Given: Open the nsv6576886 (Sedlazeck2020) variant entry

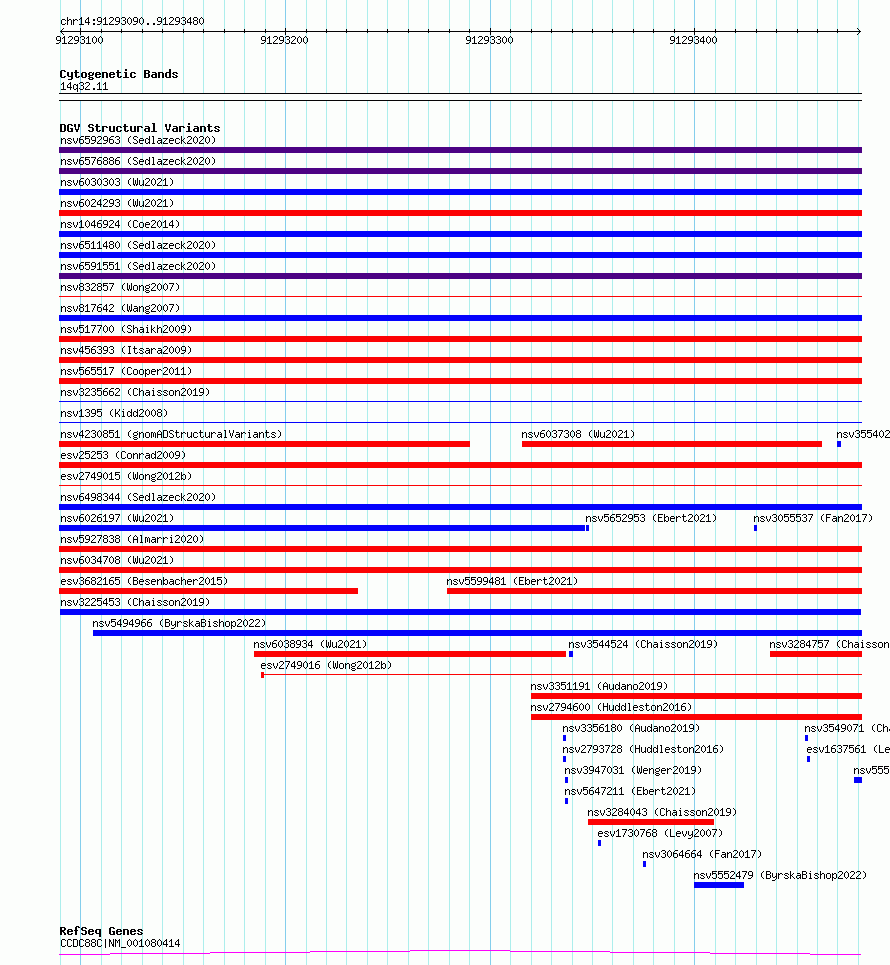Looking at the screenshot, I should 138,161.
